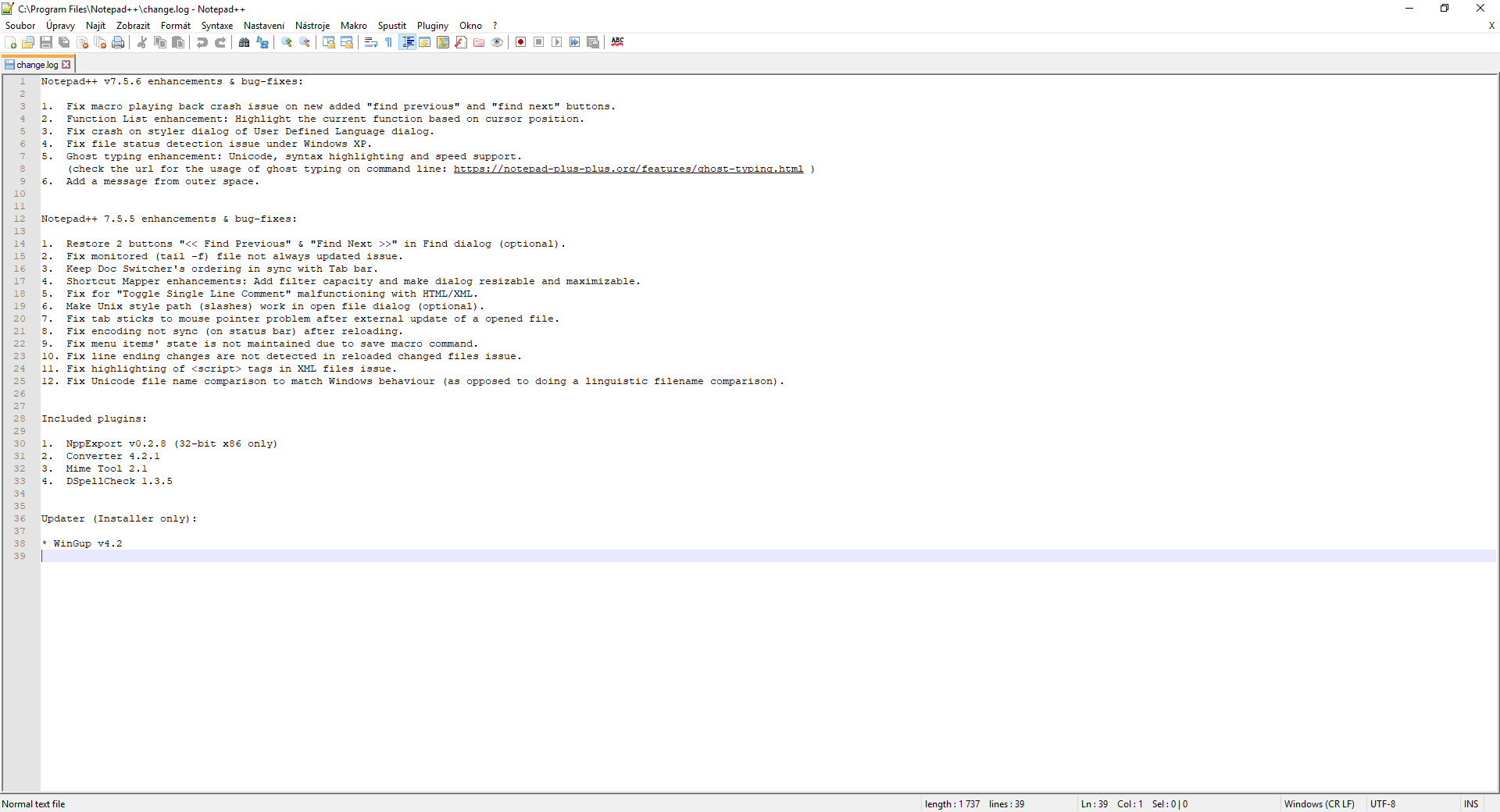Open the Nastavení menu

[x=264, y=26]
